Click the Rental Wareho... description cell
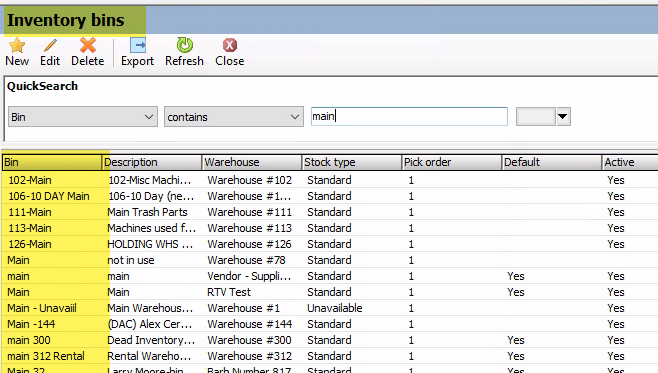Screen dimensions: 658x373 pos(149,356)
